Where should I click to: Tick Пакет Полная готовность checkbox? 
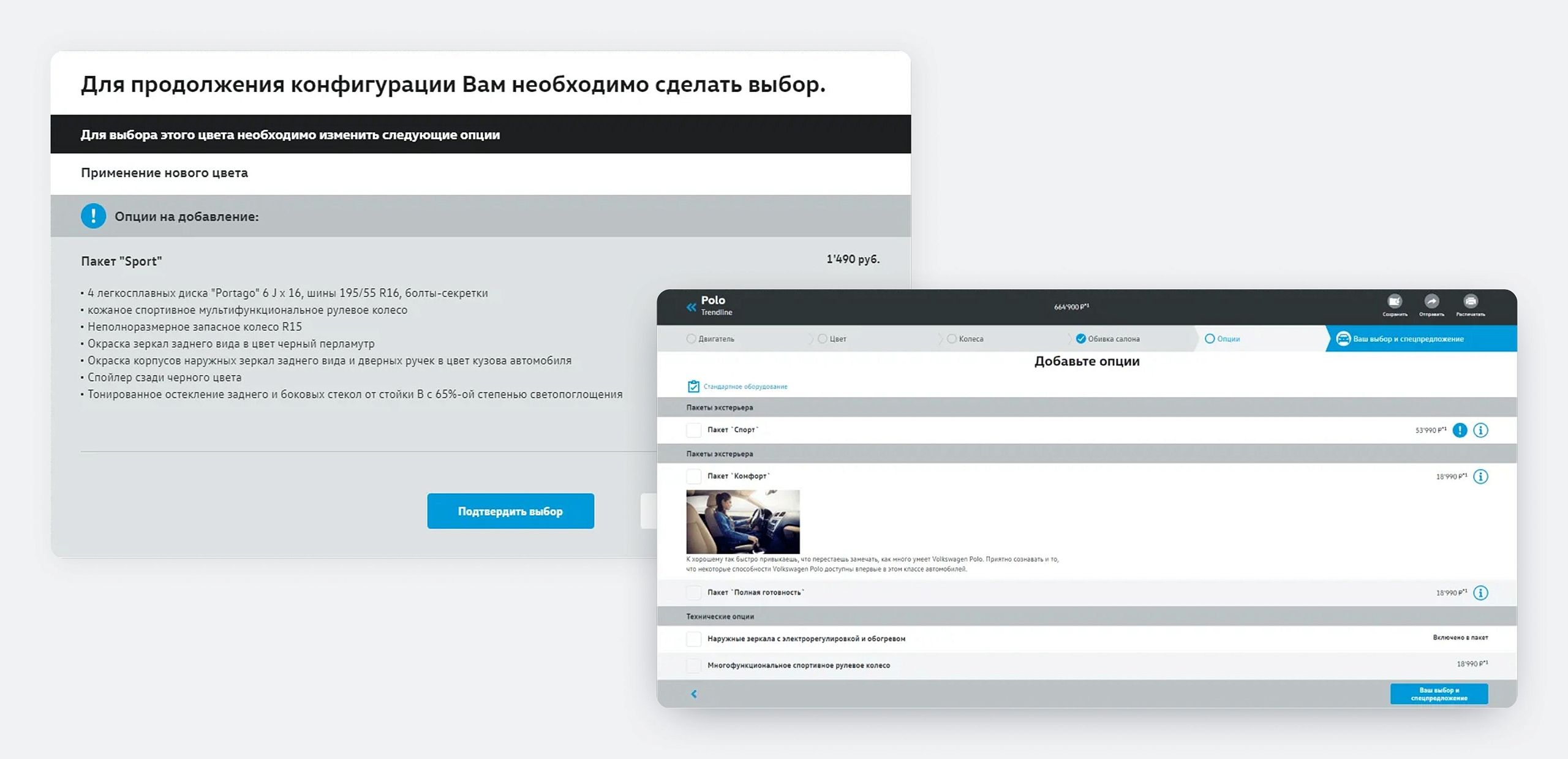pyautogui.click(x=693, y=592)
